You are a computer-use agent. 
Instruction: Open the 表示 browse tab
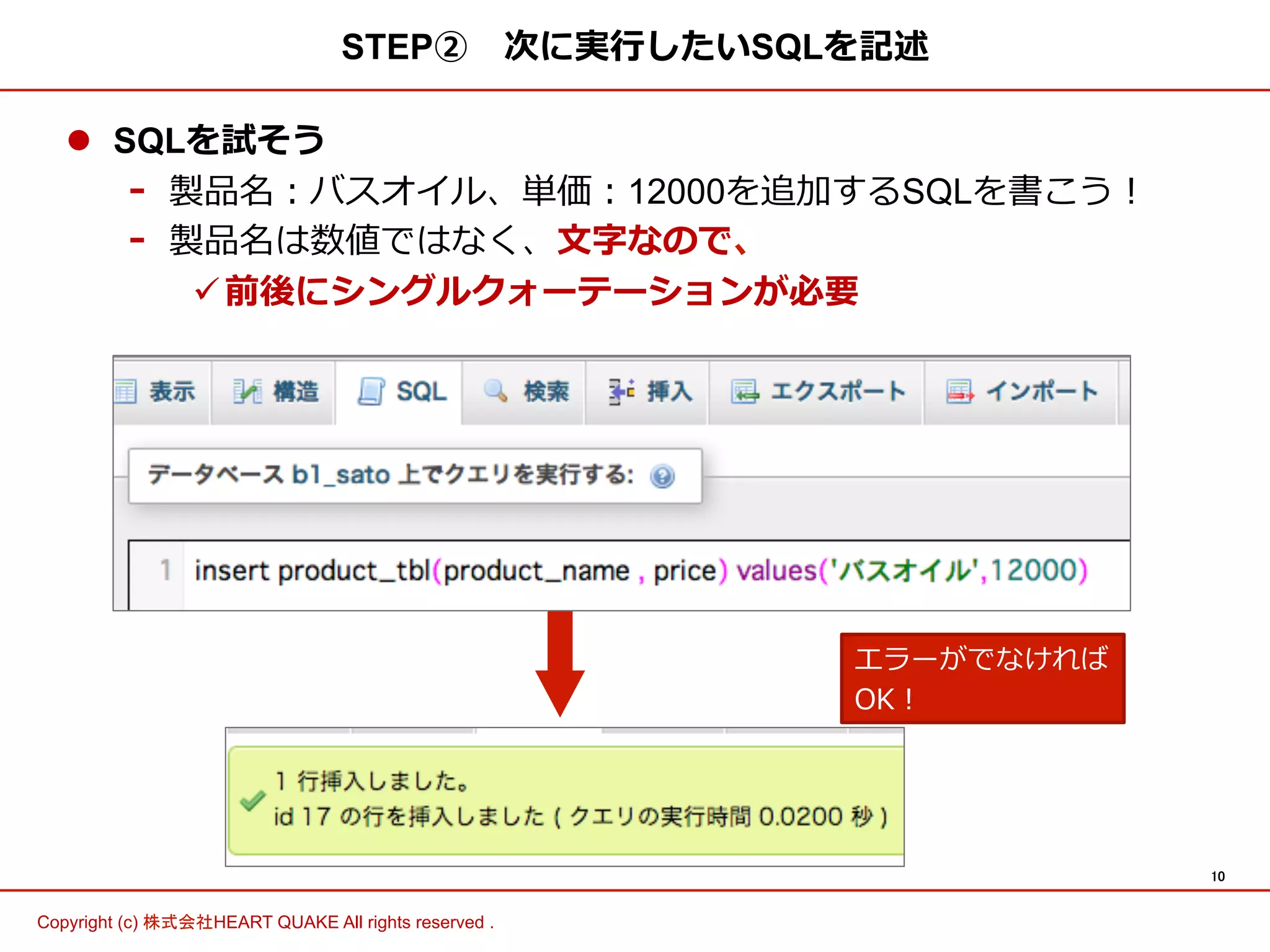(161, 392)
